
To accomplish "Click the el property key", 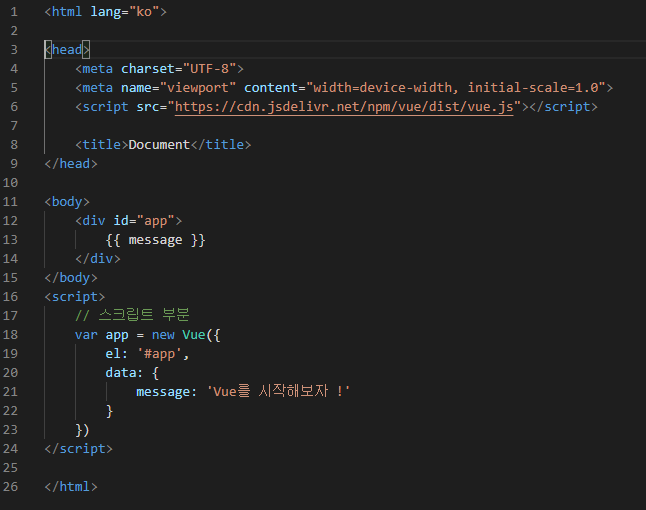I will coord(113,354).
